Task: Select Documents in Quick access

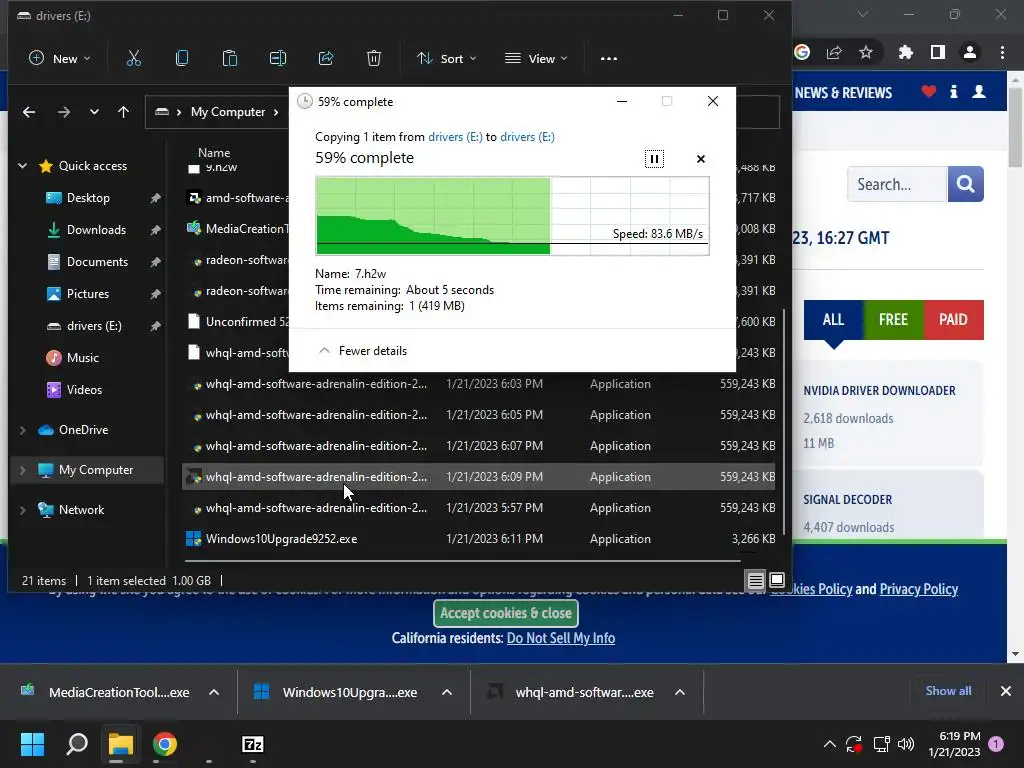Action: coord(97,262)
